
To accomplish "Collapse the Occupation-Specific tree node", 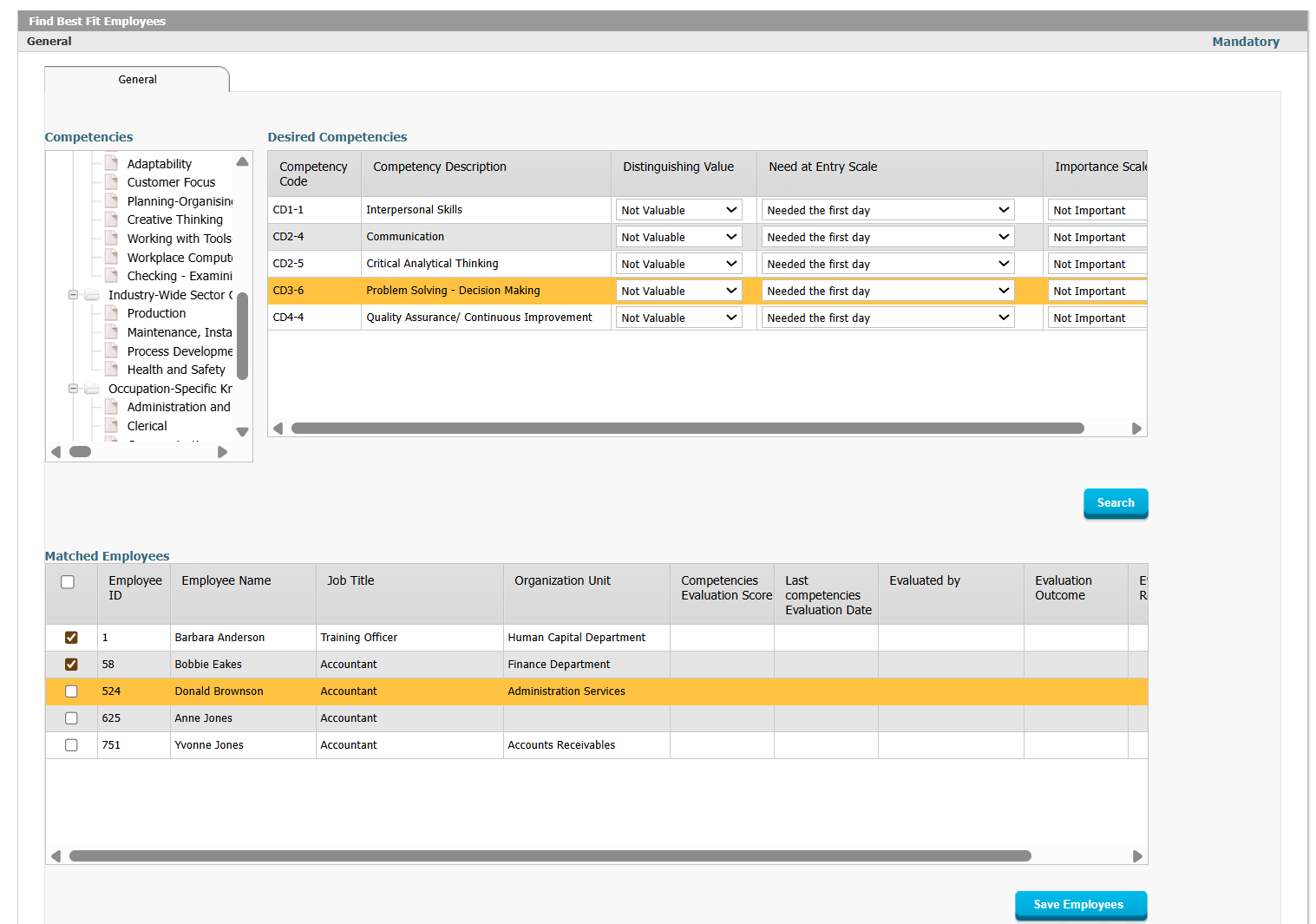I will point(74,389).
